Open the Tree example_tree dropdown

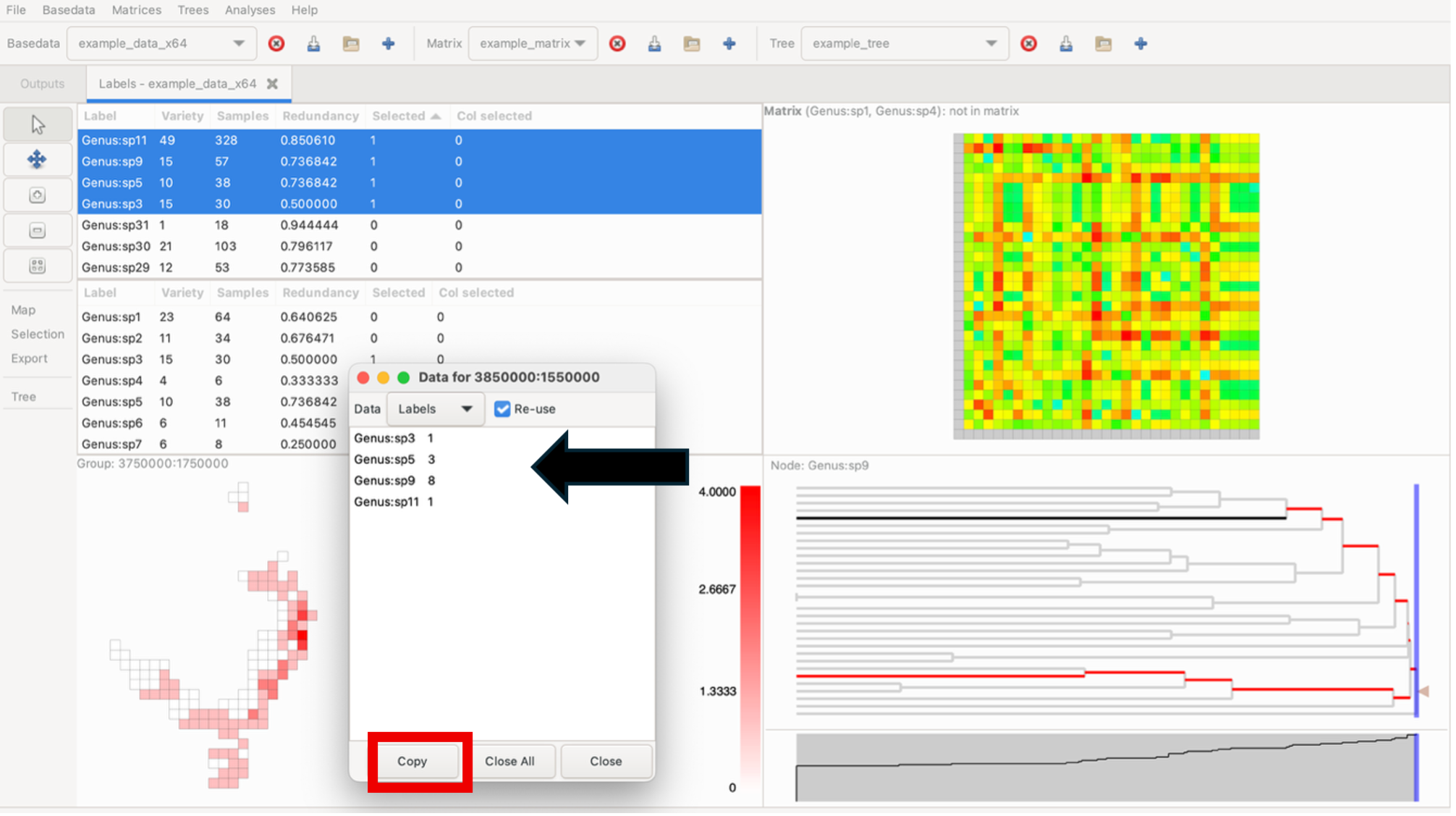[904, 43]
